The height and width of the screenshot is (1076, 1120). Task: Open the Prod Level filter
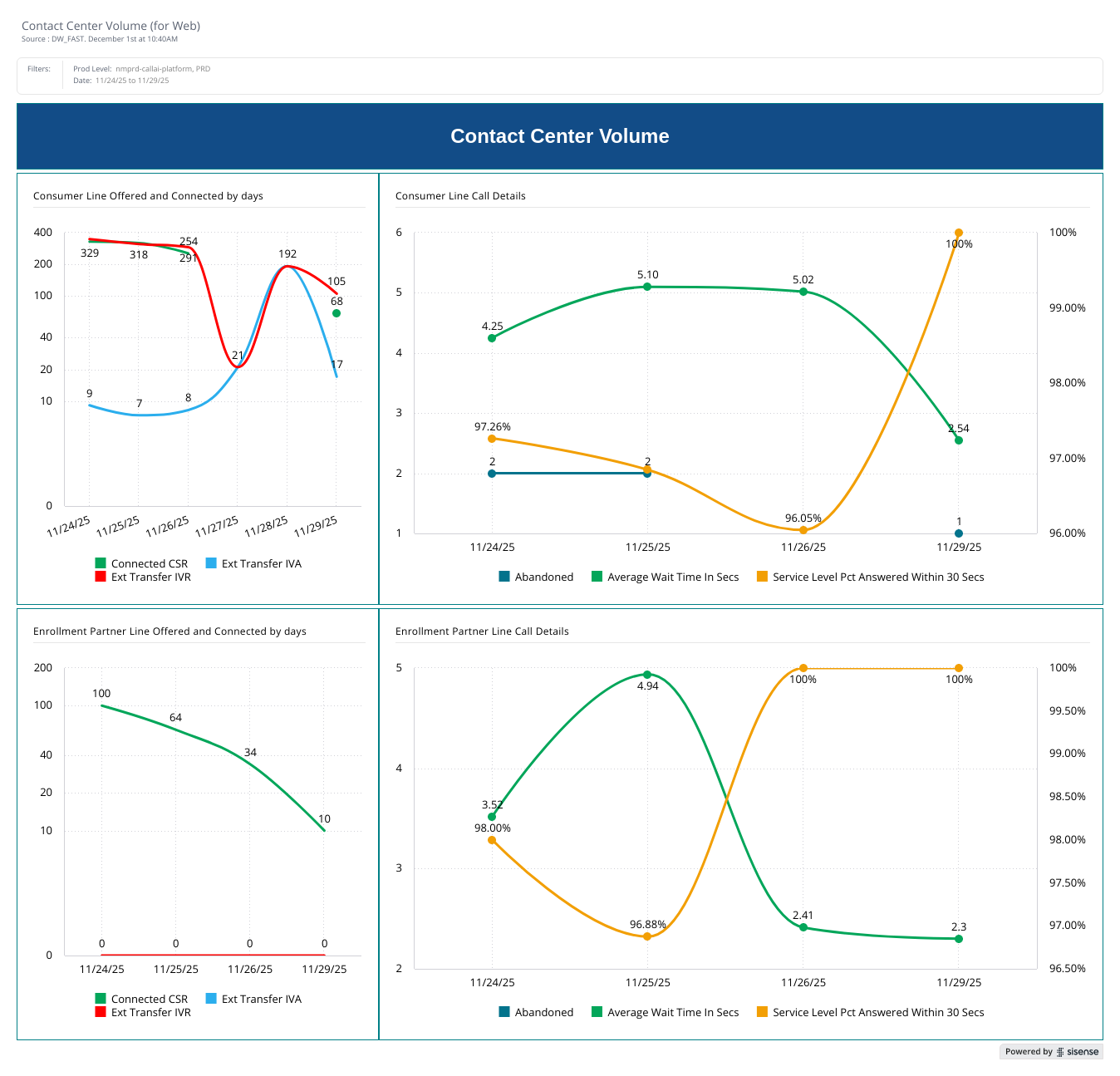tap(141, 69)
